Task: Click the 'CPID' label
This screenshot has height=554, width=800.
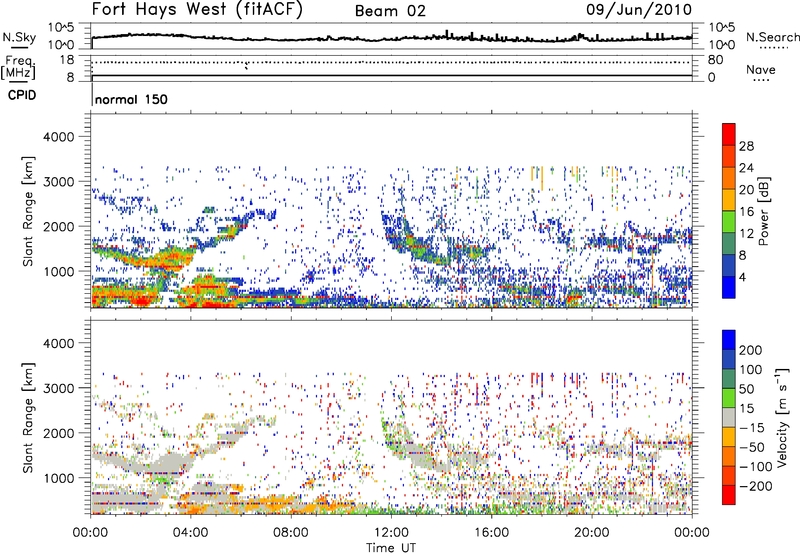Action: (22, 95)
